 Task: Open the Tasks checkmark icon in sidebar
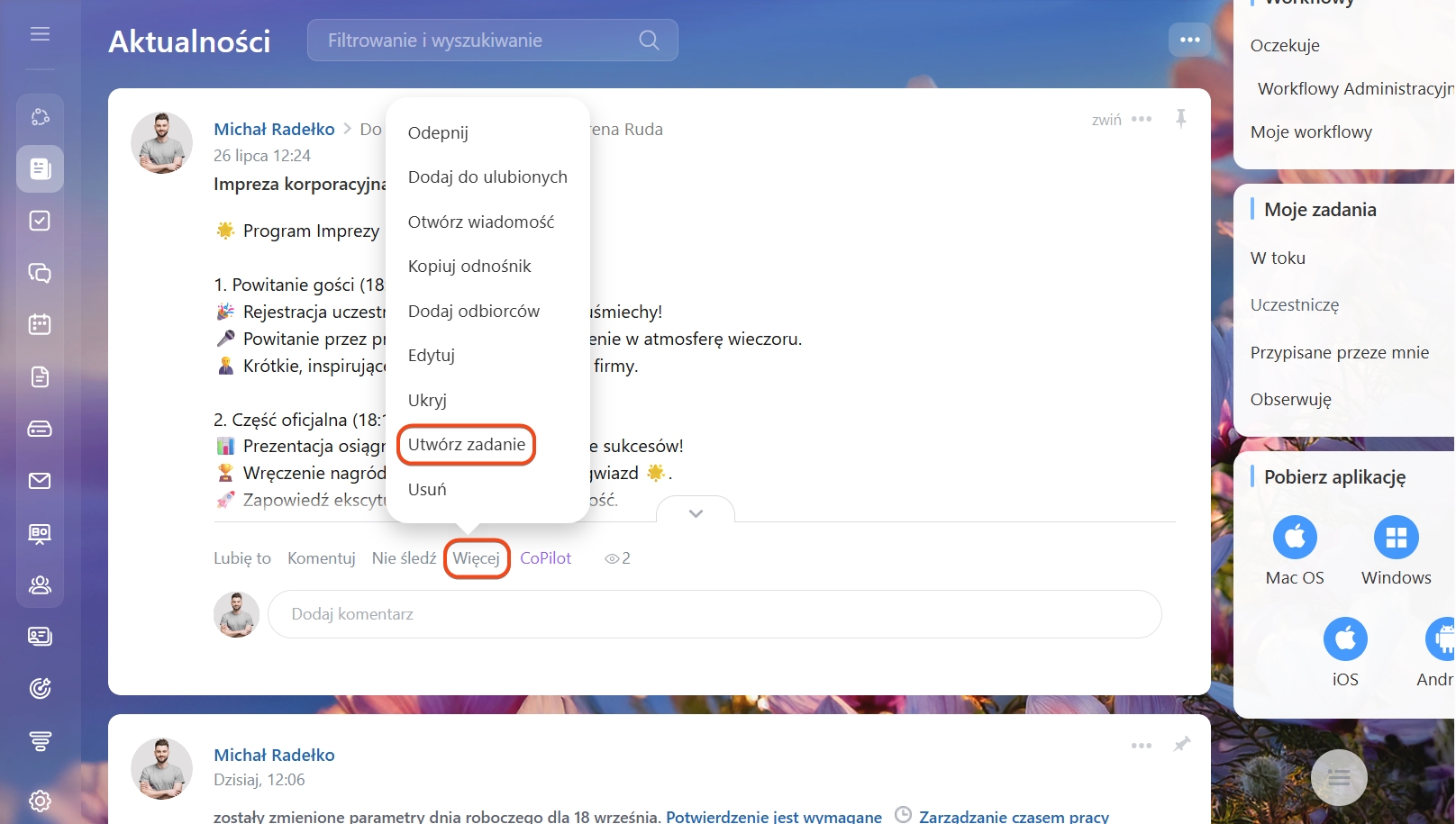pyautogui.click(x=40, y=221)
